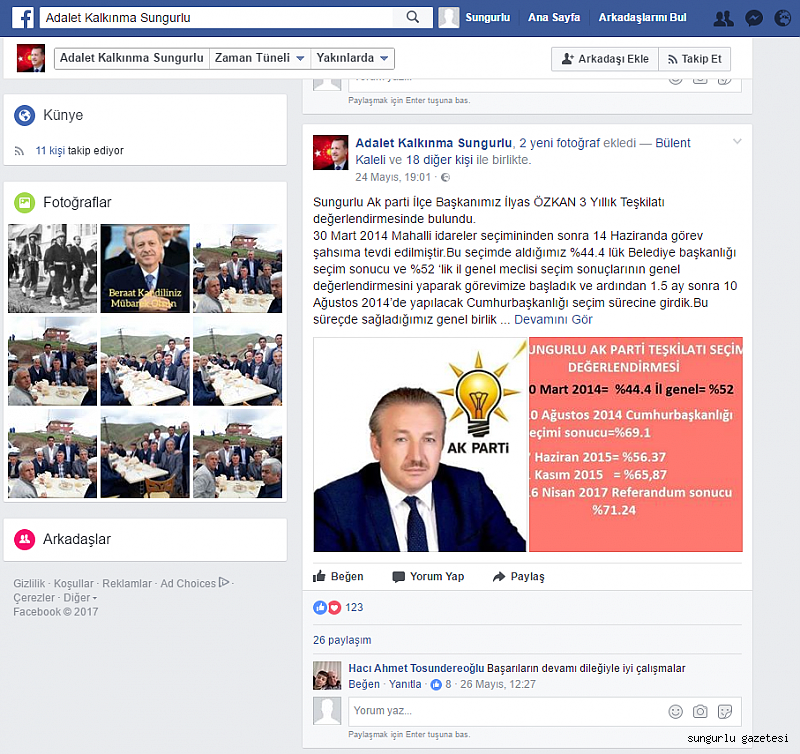Click the post privacy globe icon
The image size is (800, 754).
(x=445, y=178)
